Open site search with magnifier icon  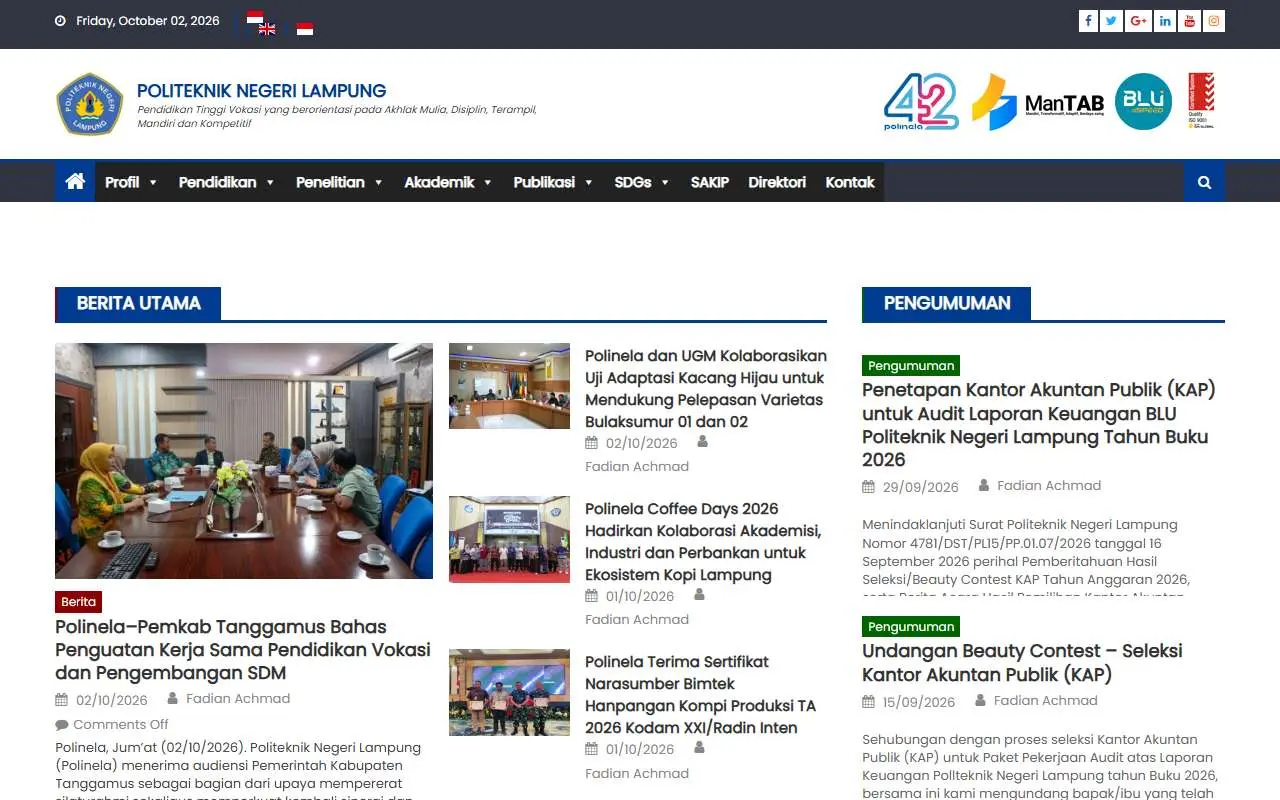1204,182
